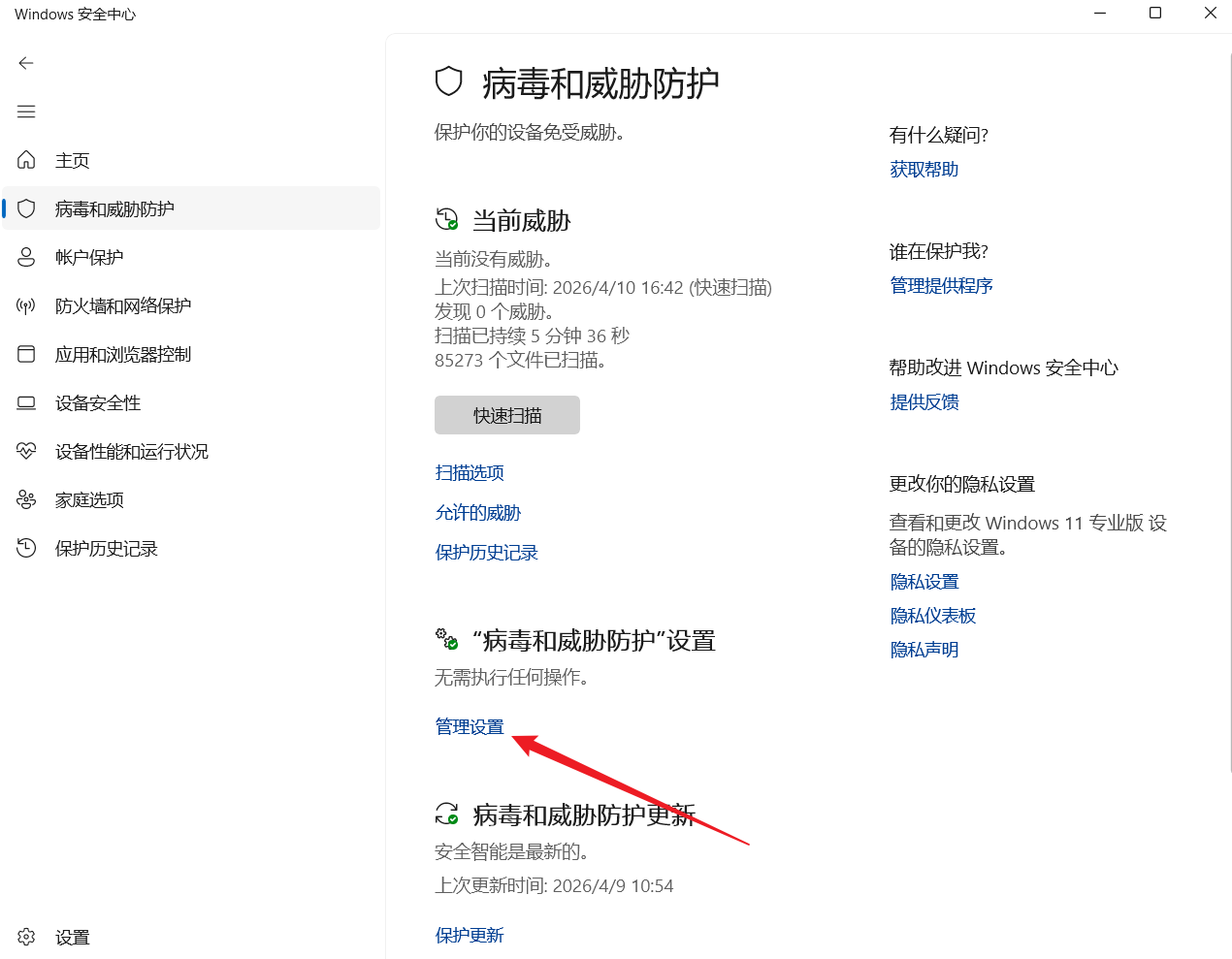Click the 更改你的隐私设置 heading text
The image size is (1232, 959).
point(962,484)
